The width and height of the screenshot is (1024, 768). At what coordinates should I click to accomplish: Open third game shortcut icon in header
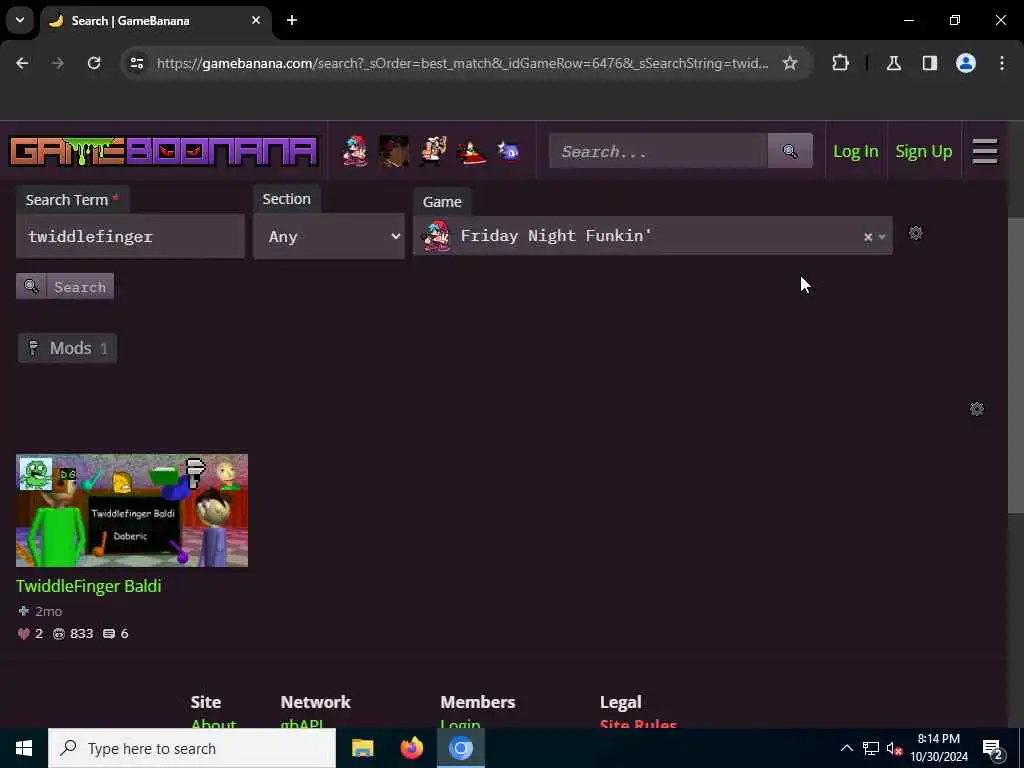tap(433, 152)
